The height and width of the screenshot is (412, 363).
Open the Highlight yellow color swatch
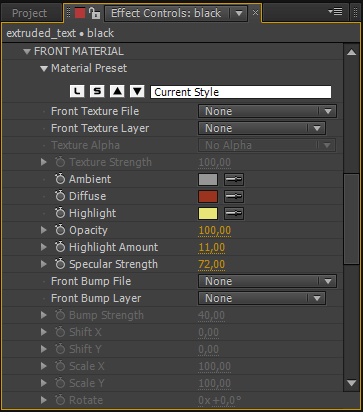pyautogui.click(x=208, y=213)
